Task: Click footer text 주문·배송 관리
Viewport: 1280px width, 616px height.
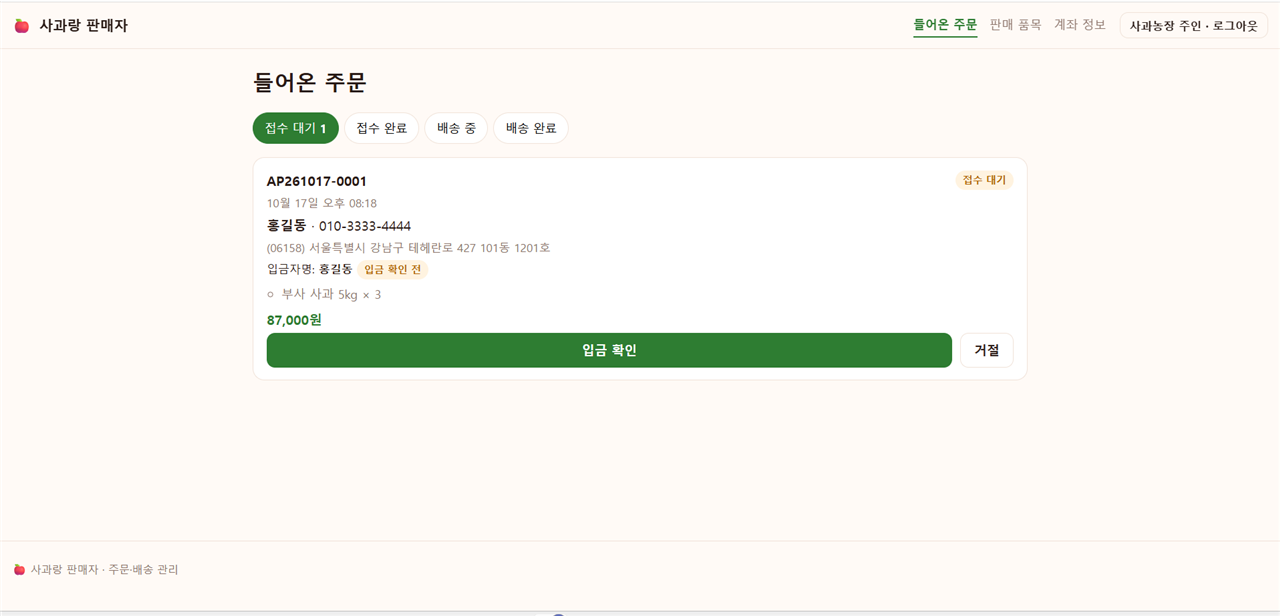Action: click(144, 569)
